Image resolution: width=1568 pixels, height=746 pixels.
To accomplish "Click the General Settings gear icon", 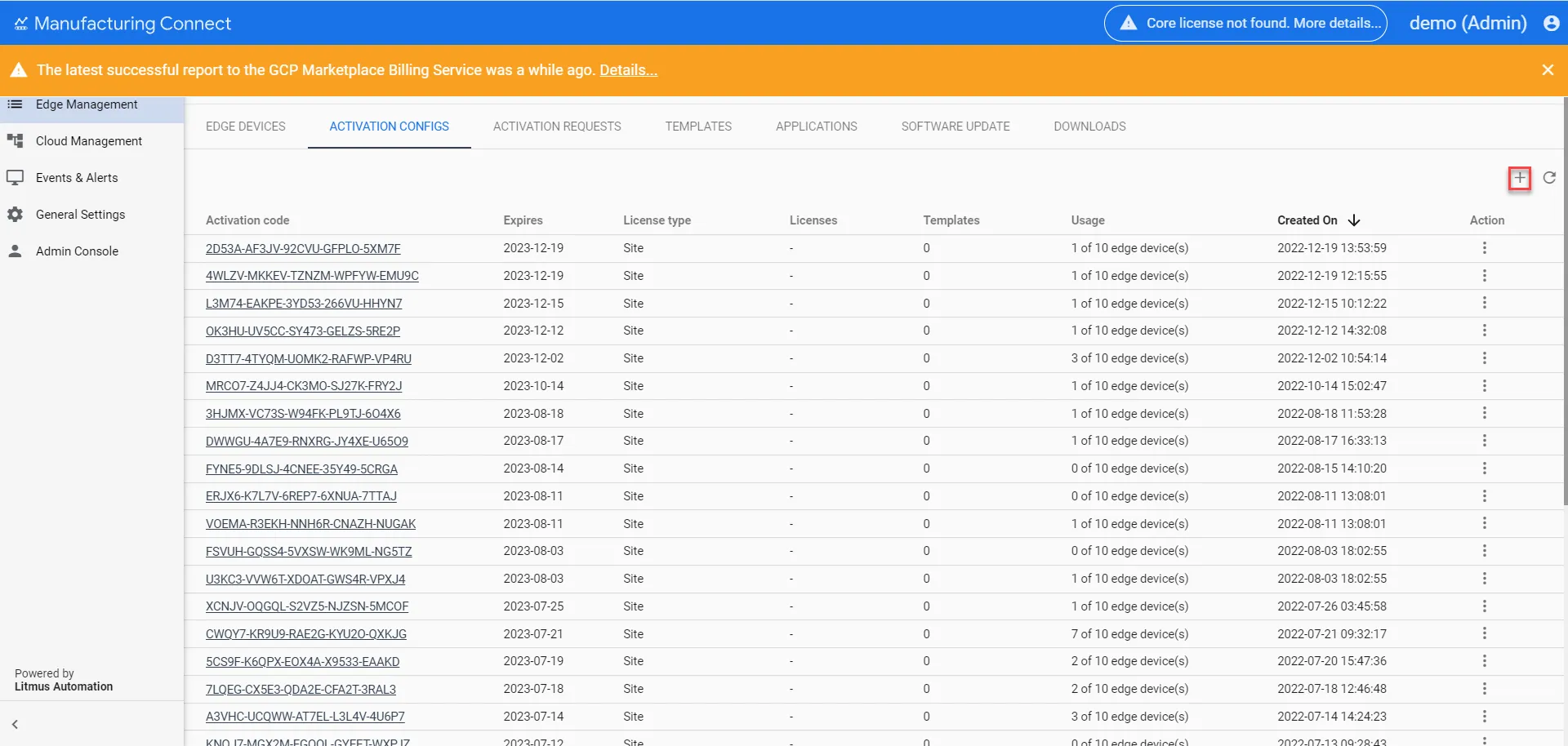I will click(x=15, y=215).
